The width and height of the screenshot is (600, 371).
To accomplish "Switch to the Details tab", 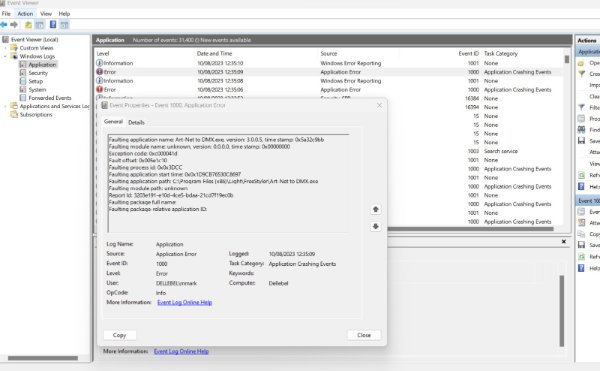I will tap(136, 122).
